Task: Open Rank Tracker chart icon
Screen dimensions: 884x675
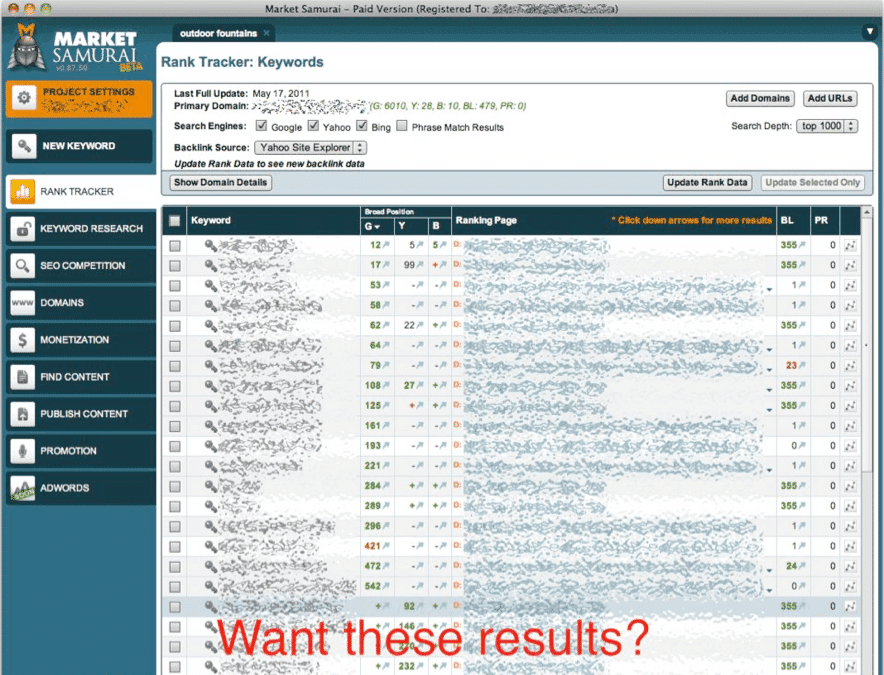Action: click(x=23, y=192)
